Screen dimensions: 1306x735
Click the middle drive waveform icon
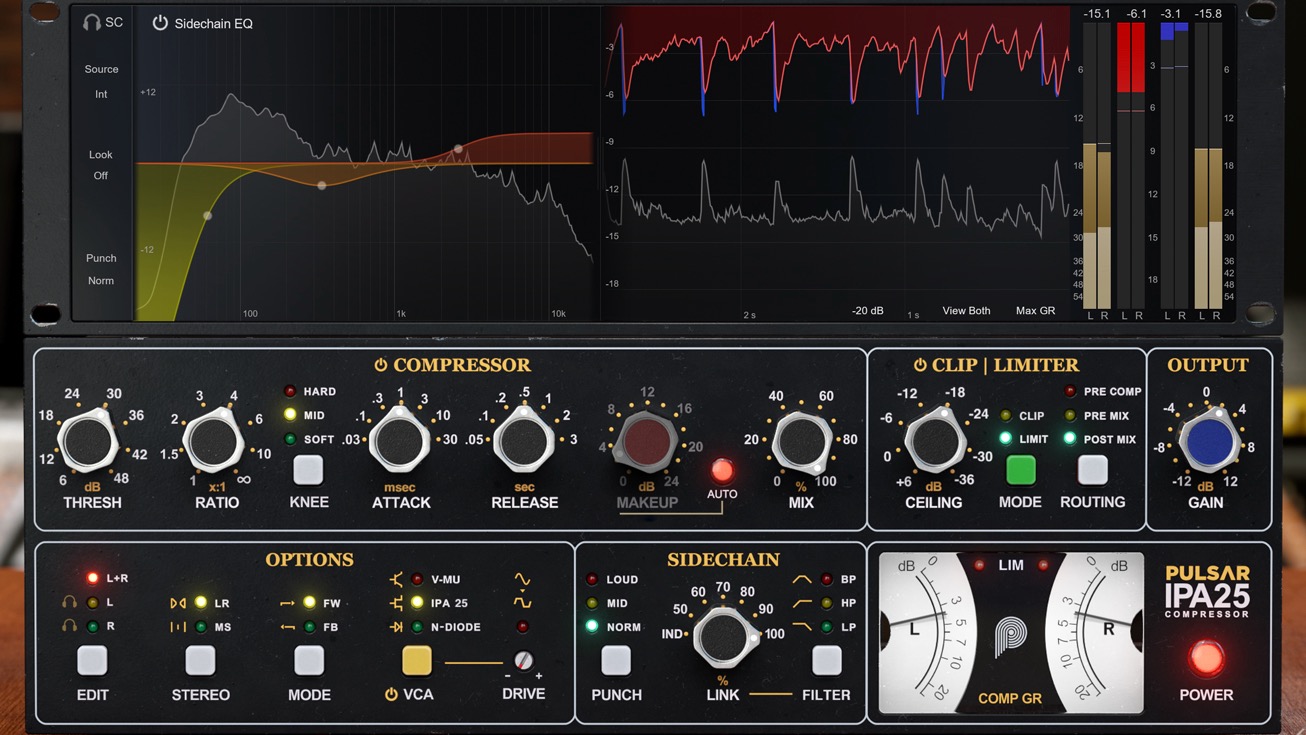(522, 603)
